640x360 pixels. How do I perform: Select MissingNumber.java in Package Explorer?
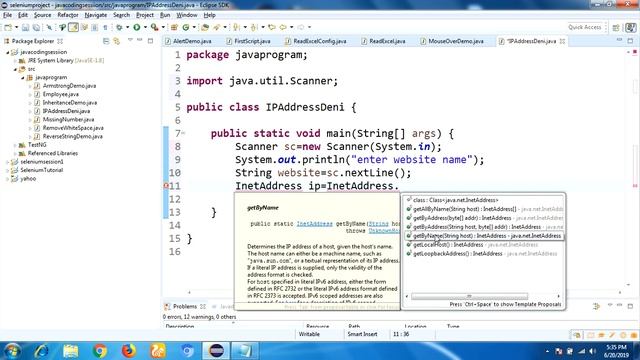(68, 120)
